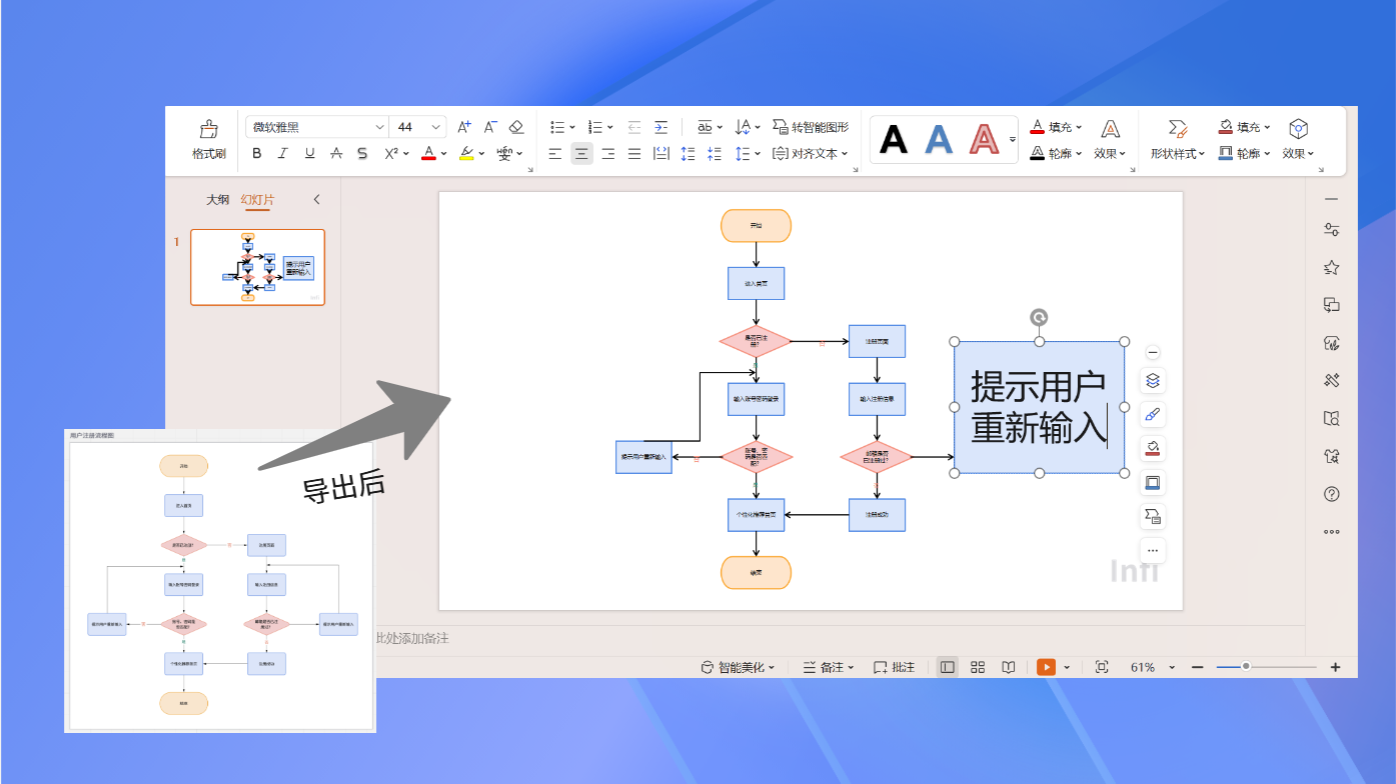Open shape Outline (轮廓) dropdown
1396x784 pixels.
pos(1244,153)
